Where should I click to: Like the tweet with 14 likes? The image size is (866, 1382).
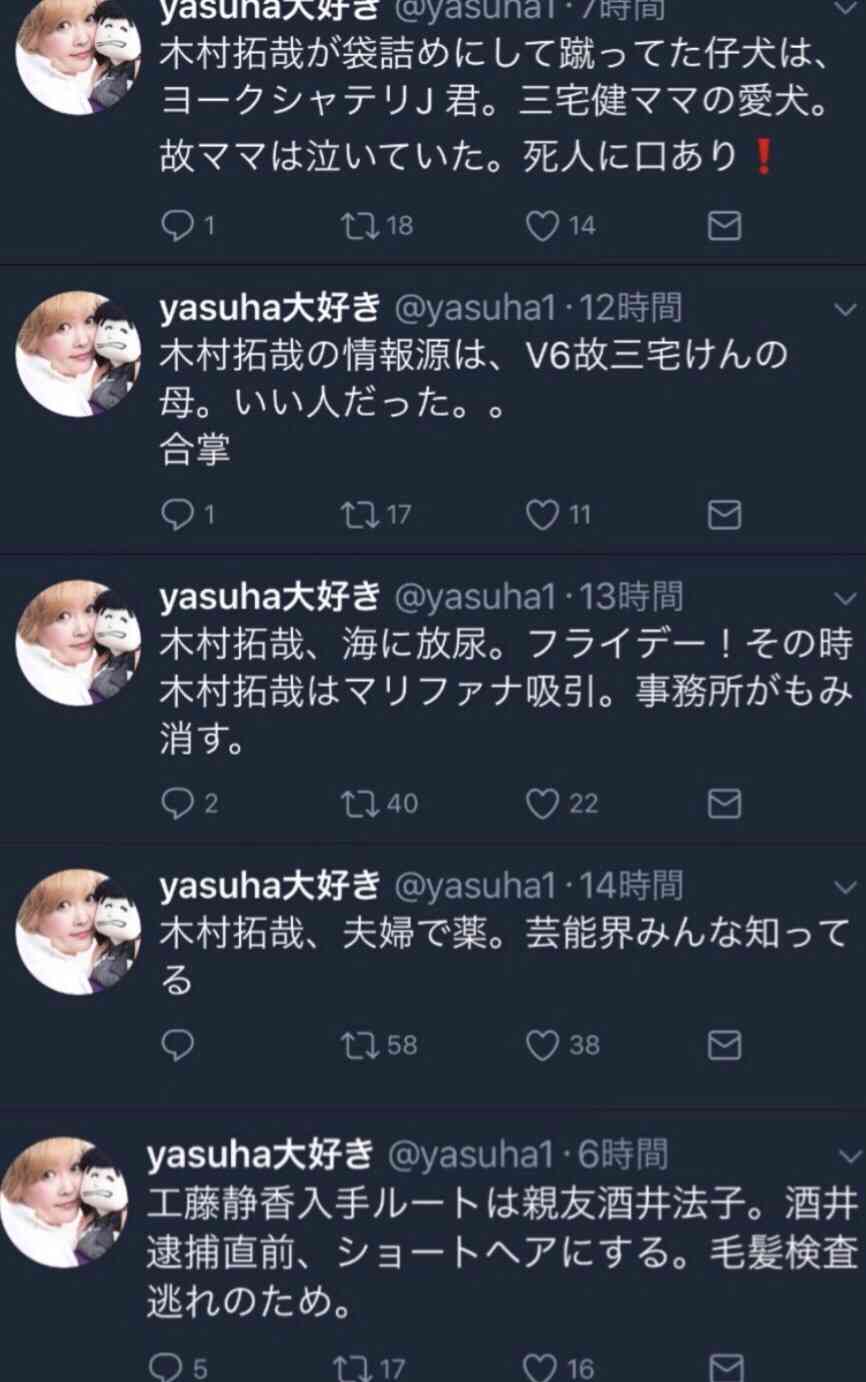tap(542, 227)
